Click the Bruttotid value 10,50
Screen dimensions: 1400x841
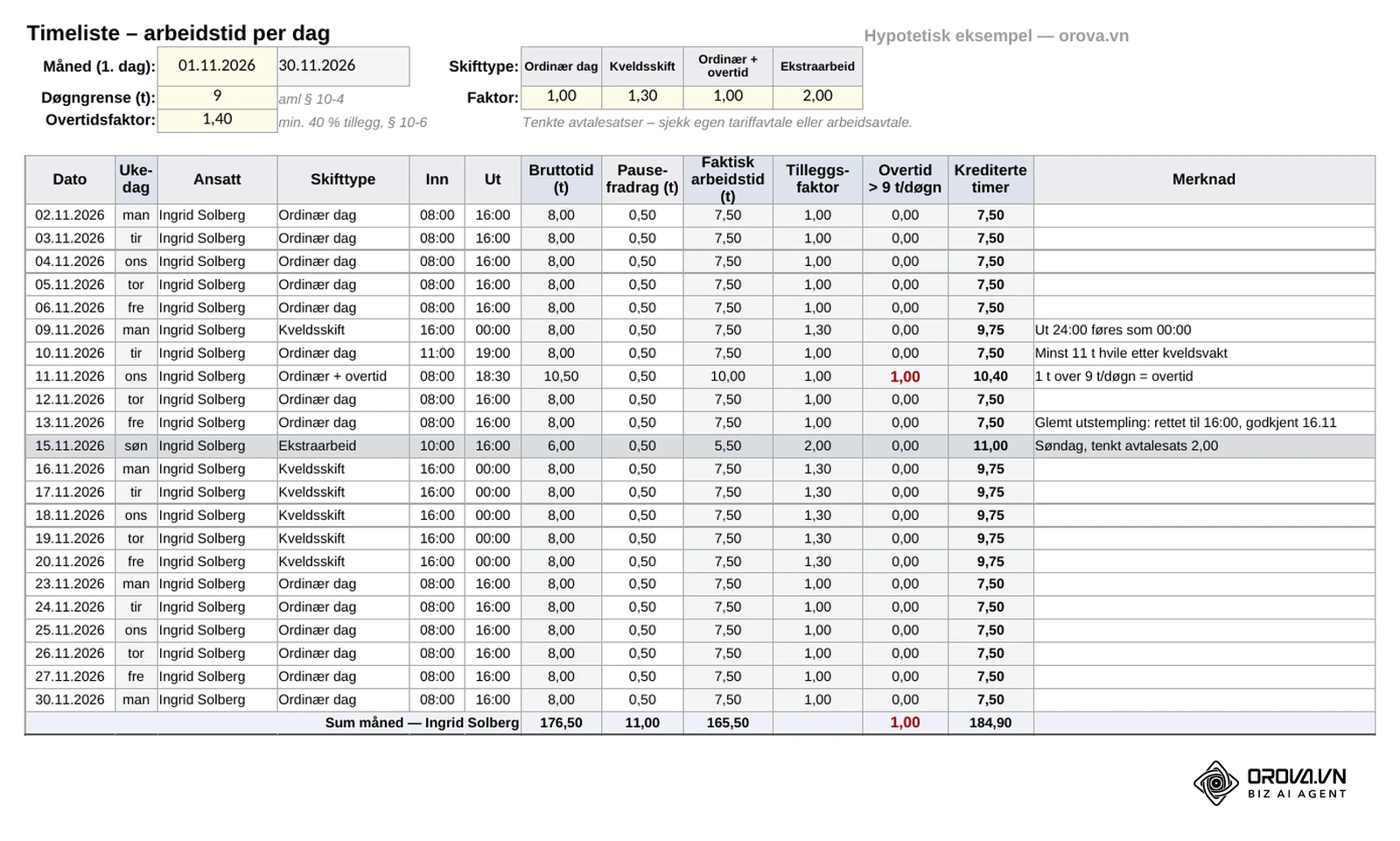(x=561, y=377)
